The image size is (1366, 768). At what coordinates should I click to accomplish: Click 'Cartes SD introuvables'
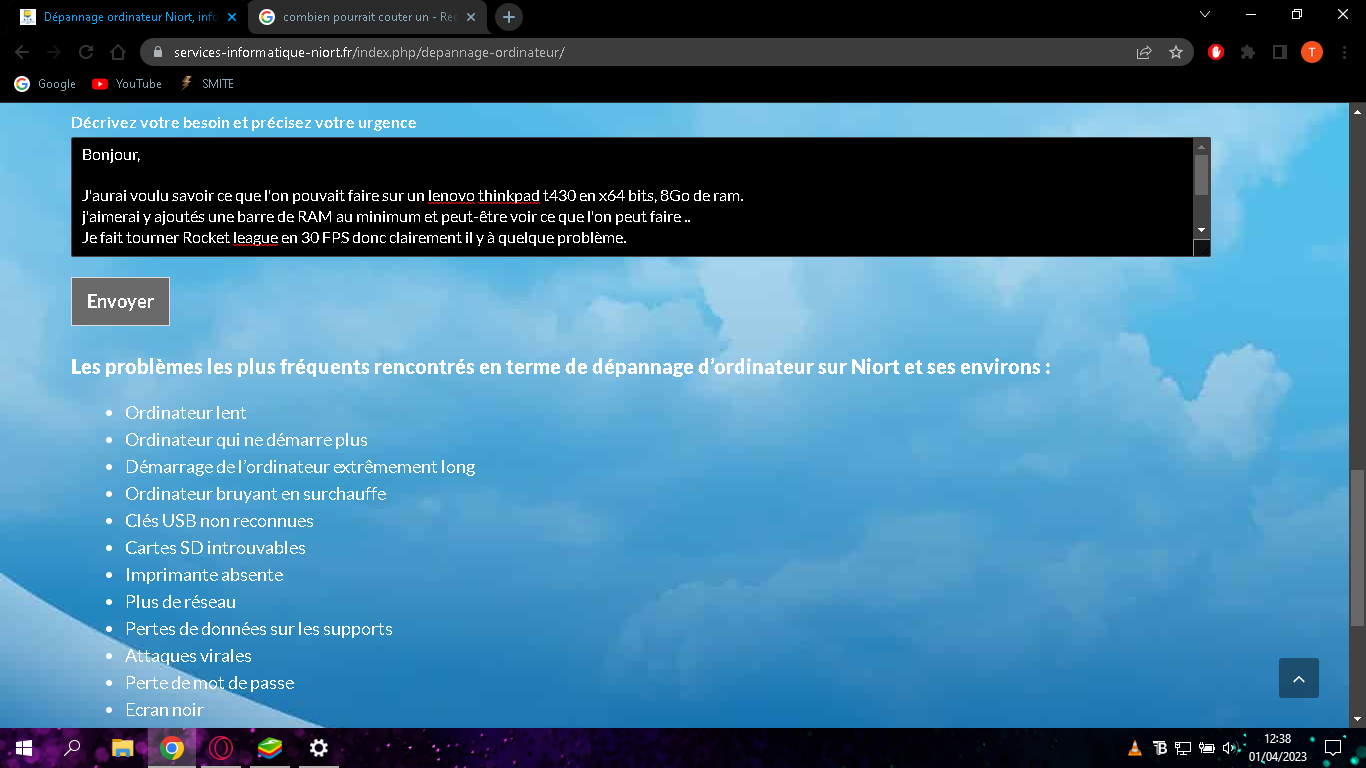click(x=215, y=547)
